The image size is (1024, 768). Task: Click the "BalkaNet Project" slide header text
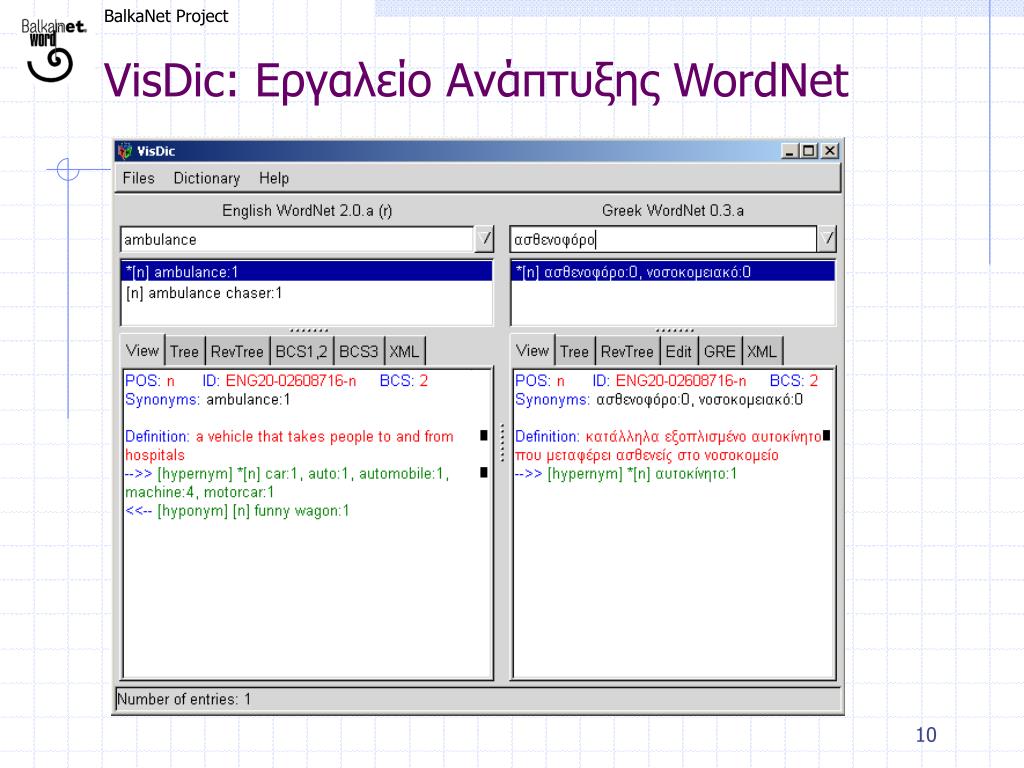(166, 16)
